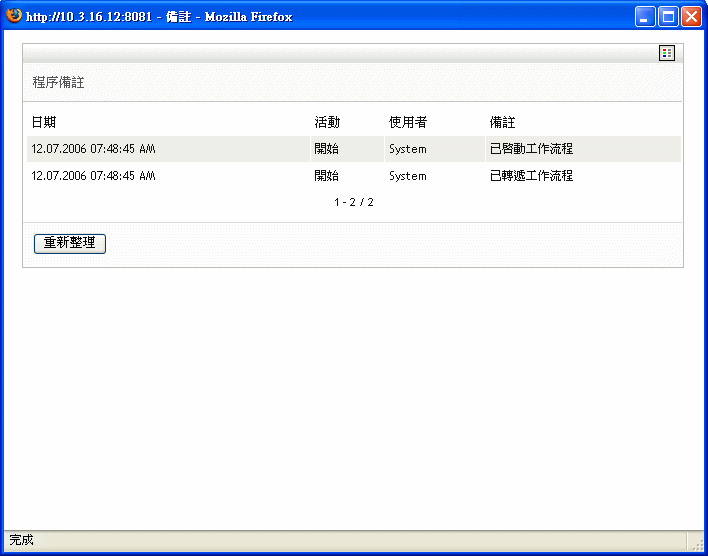This screenshot has height=556, width=708.
Task: Click the colored grid icon in panel header
Action: [666, 53]
